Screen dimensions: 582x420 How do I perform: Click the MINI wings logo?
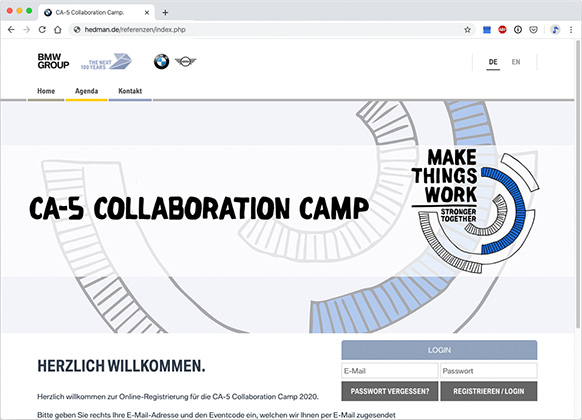click(185, 61)
